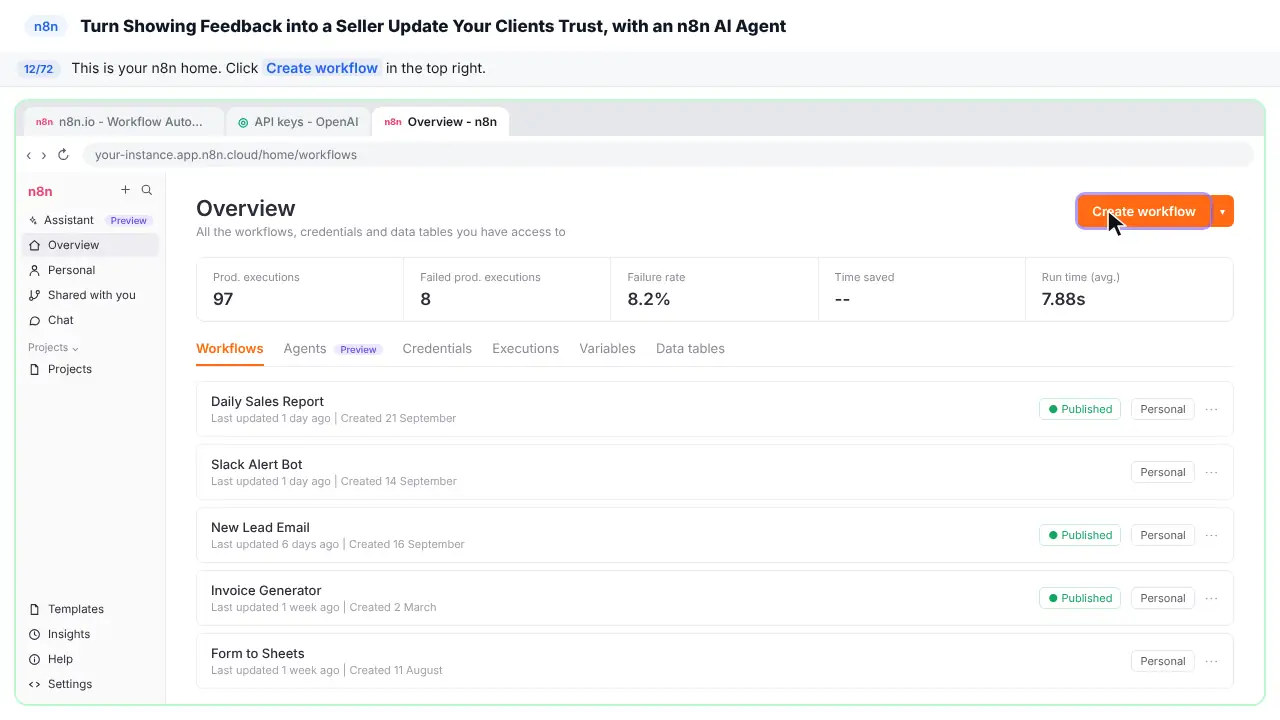The height and width of the screenshot is (720, 1280).
Task: Click the Insights clock icon in sidebar
Action: pyautogui.click(x=35, y=634)
